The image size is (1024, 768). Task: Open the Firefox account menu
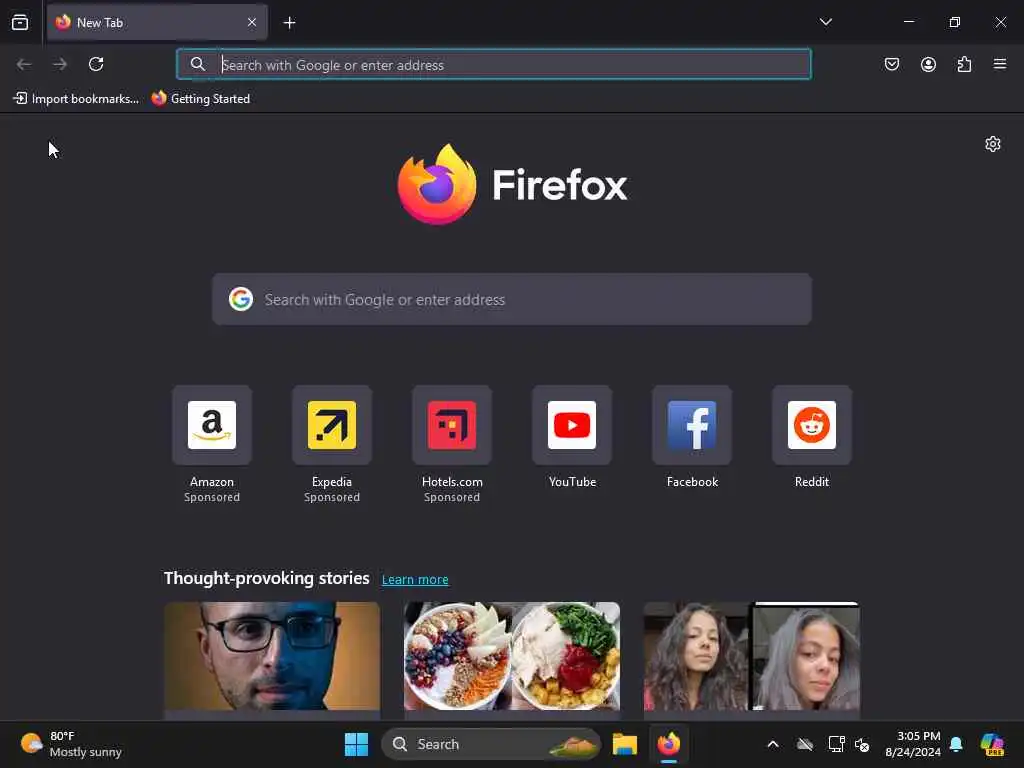pyautogui.click(x=928, y=64)
